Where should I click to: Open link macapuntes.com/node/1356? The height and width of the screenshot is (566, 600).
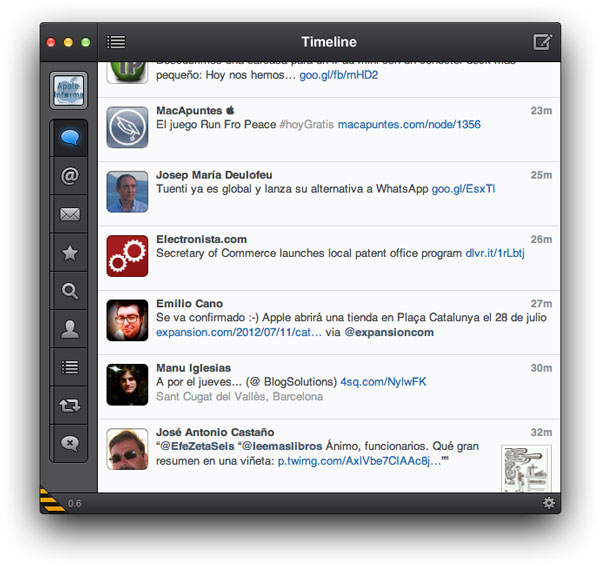point(409,124)
